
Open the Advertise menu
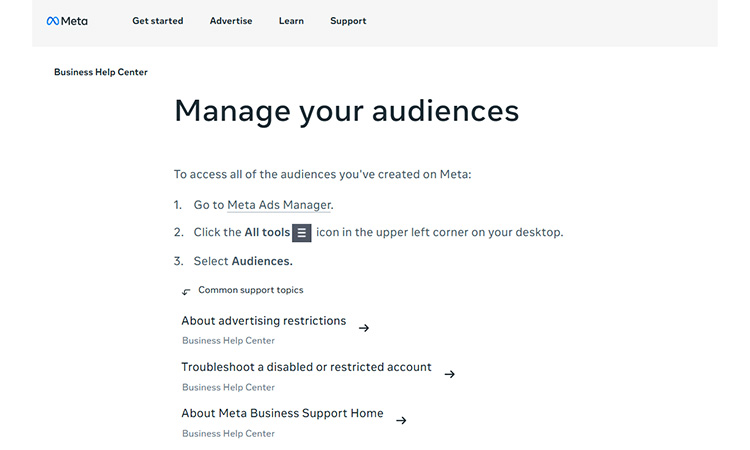231,21
